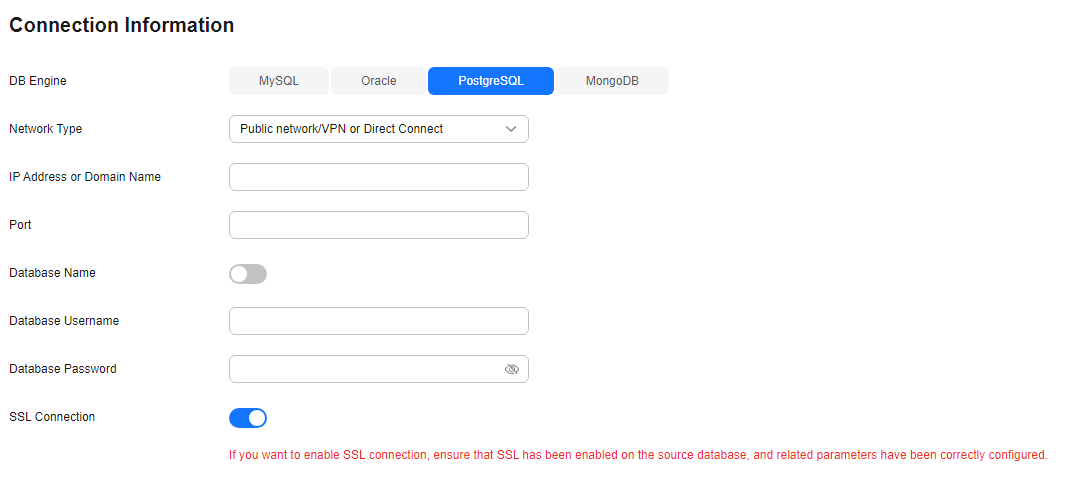
Task: Click the Database Username text box
Action: [379, 321]
